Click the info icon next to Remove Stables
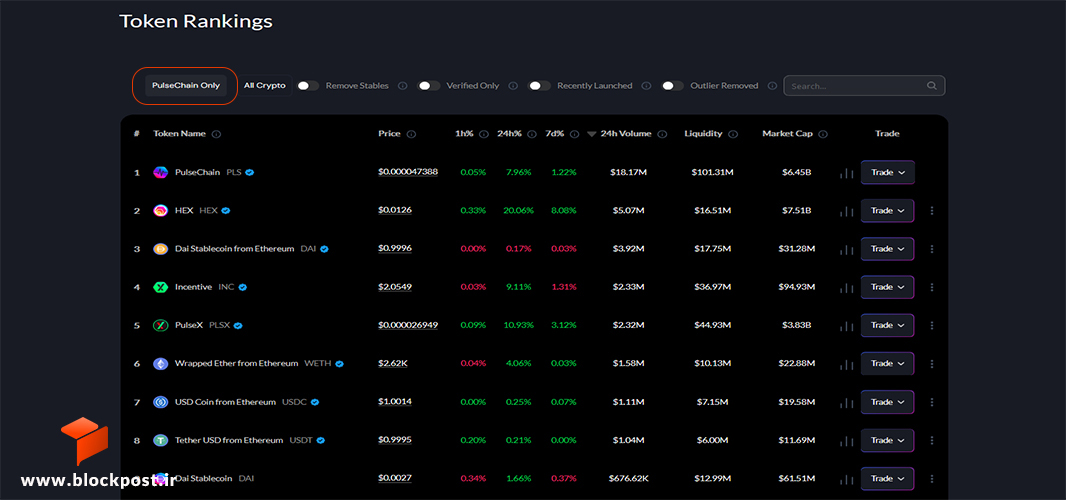1066x500 pixels. pos(402,86)
